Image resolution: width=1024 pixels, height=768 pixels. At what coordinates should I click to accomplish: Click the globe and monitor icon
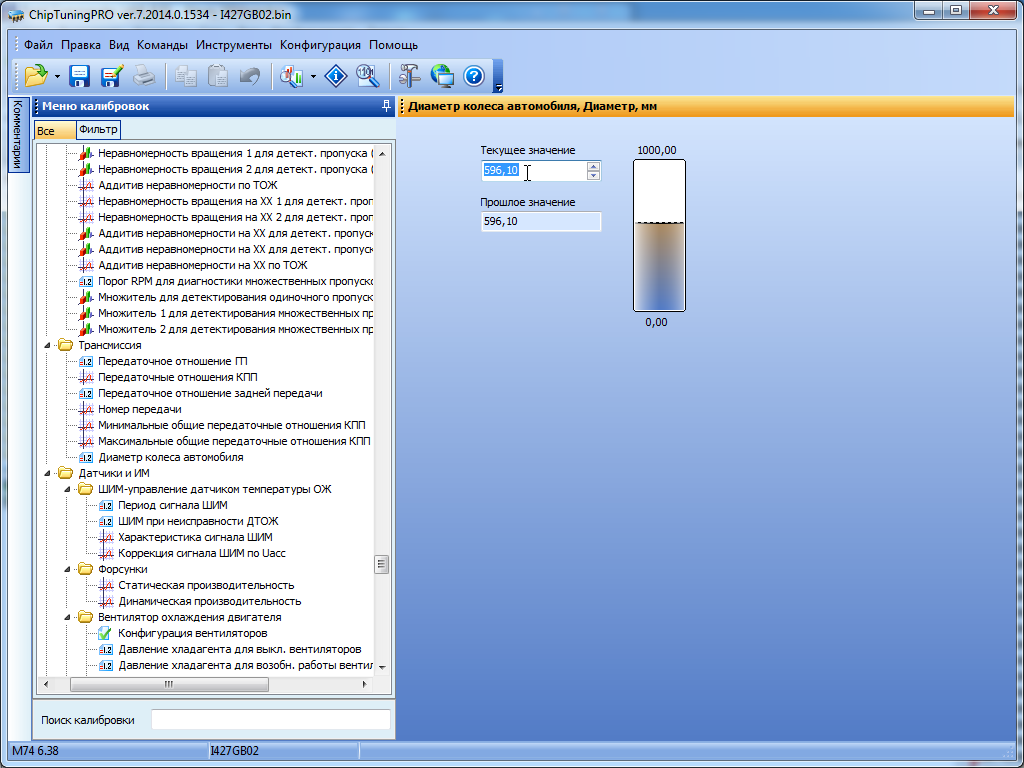click(x=441, y=76)
